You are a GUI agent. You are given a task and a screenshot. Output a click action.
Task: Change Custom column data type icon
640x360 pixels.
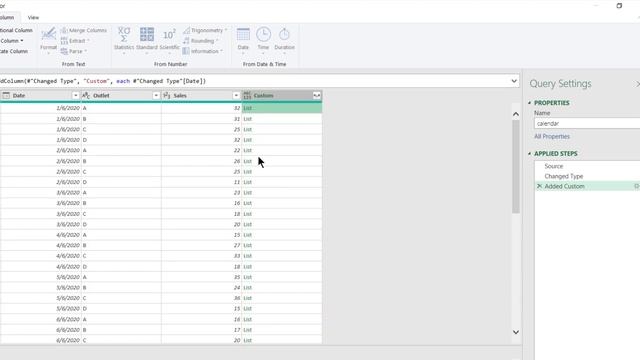tap(247, 96)
